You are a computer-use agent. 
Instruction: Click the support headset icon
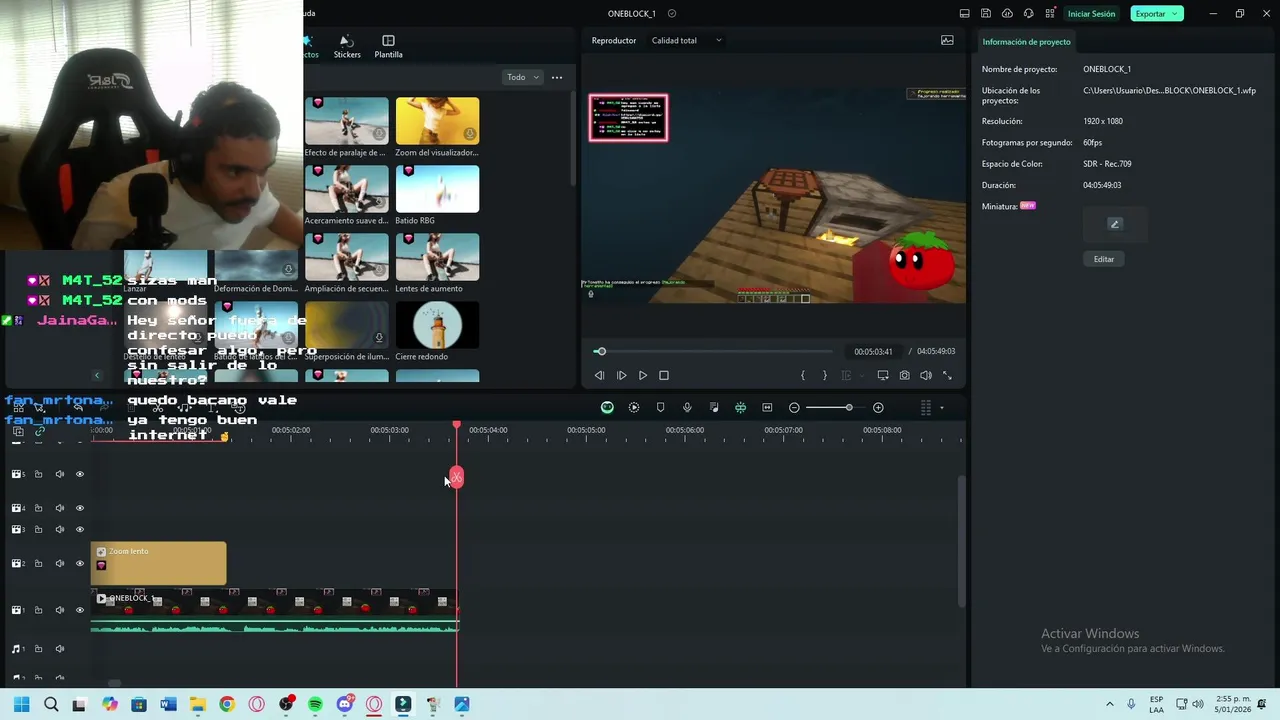click(x=1028, y=13)
